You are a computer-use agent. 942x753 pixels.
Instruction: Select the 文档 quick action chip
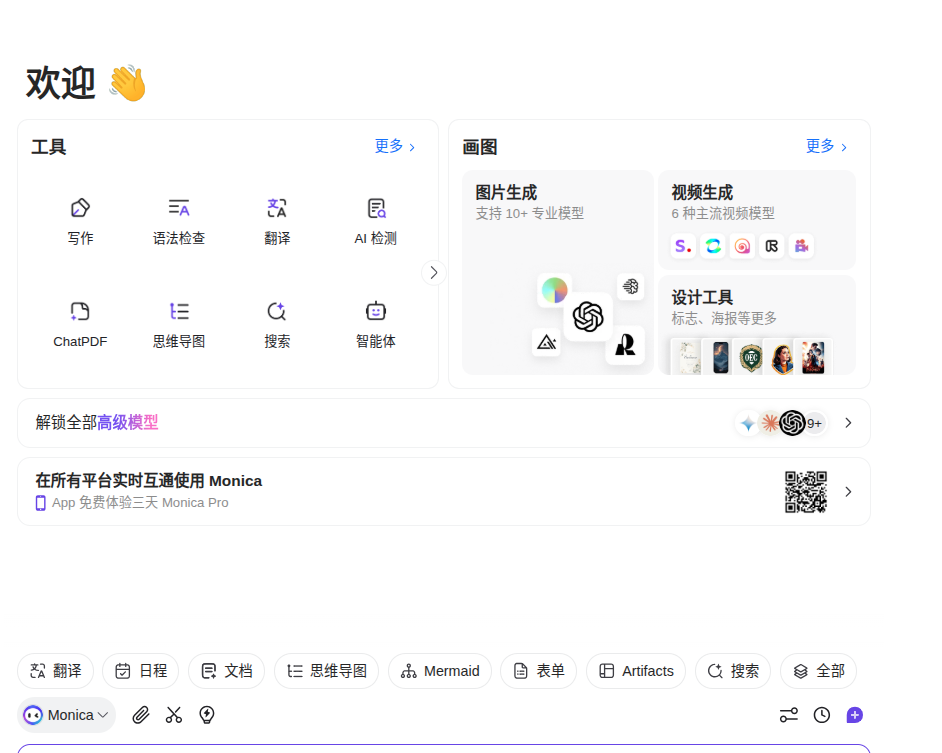tap(226, 671)
